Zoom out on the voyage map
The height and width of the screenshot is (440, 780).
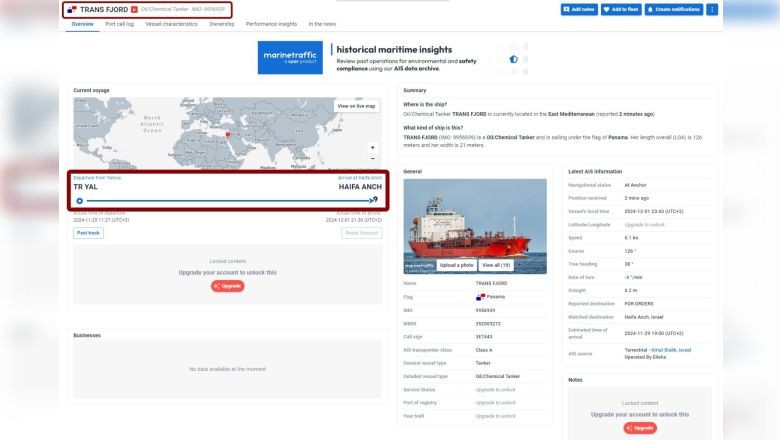(x=373, y=159)
